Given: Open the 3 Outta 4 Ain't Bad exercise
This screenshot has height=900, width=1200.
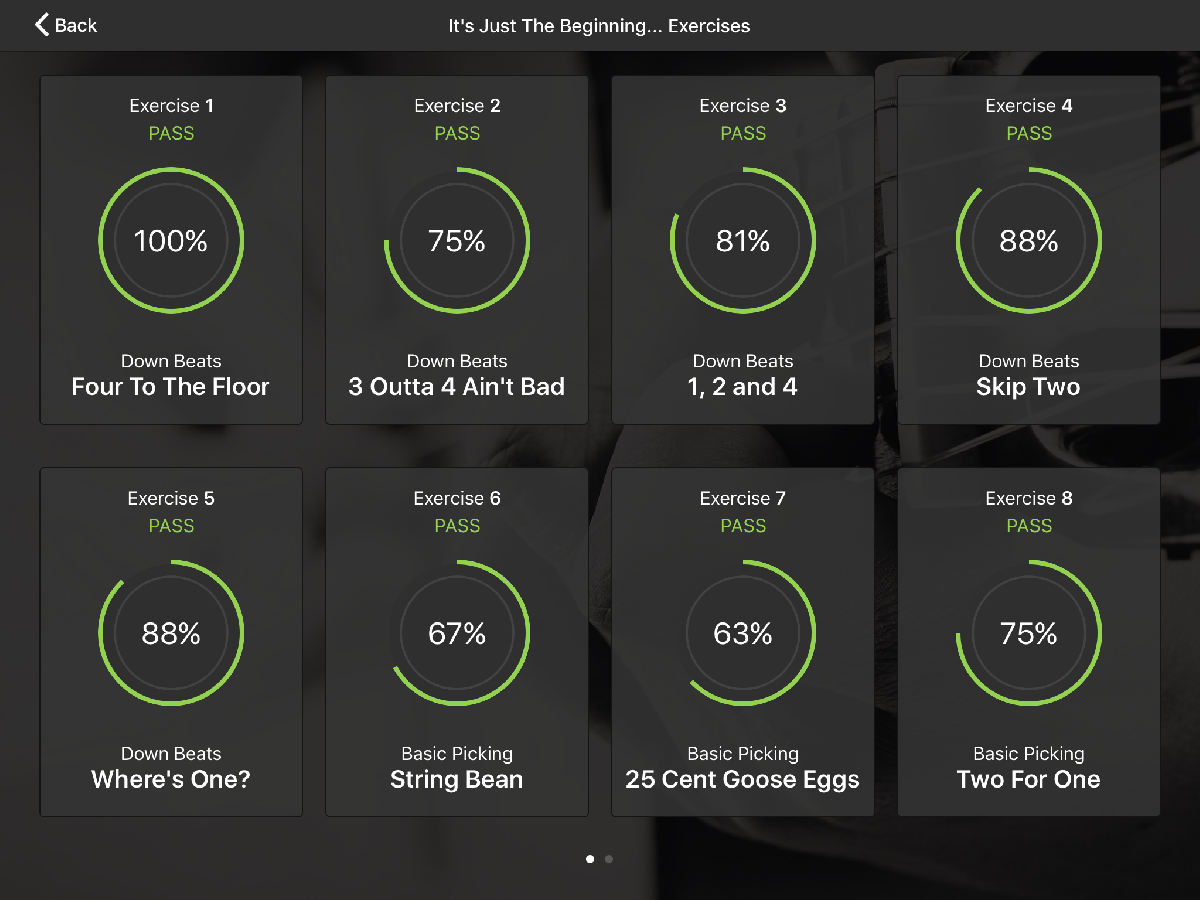Looking at the screenshot, I should 457,250.
